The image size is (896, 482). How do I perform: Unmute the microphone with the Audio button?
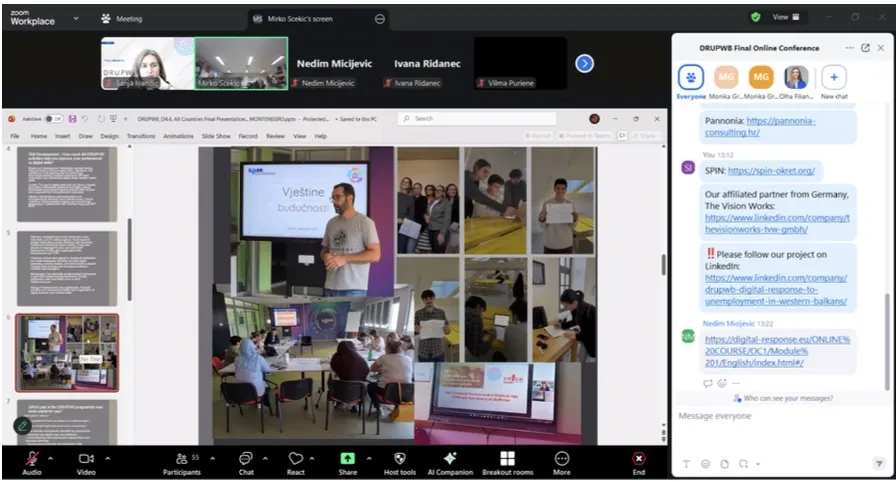pos(32,459)
